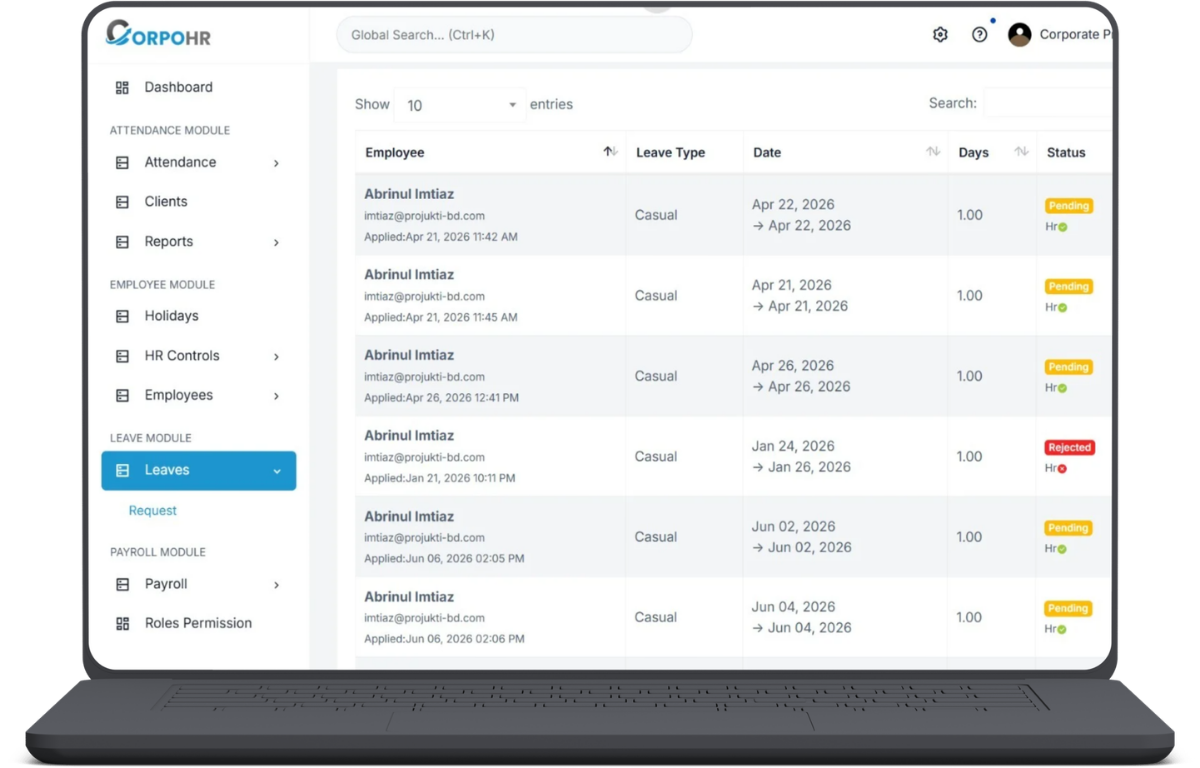The height and width of the screenshot is (768, 1200).
Task: Click the HR Controls sidebar icon
Action: point(123,356)
